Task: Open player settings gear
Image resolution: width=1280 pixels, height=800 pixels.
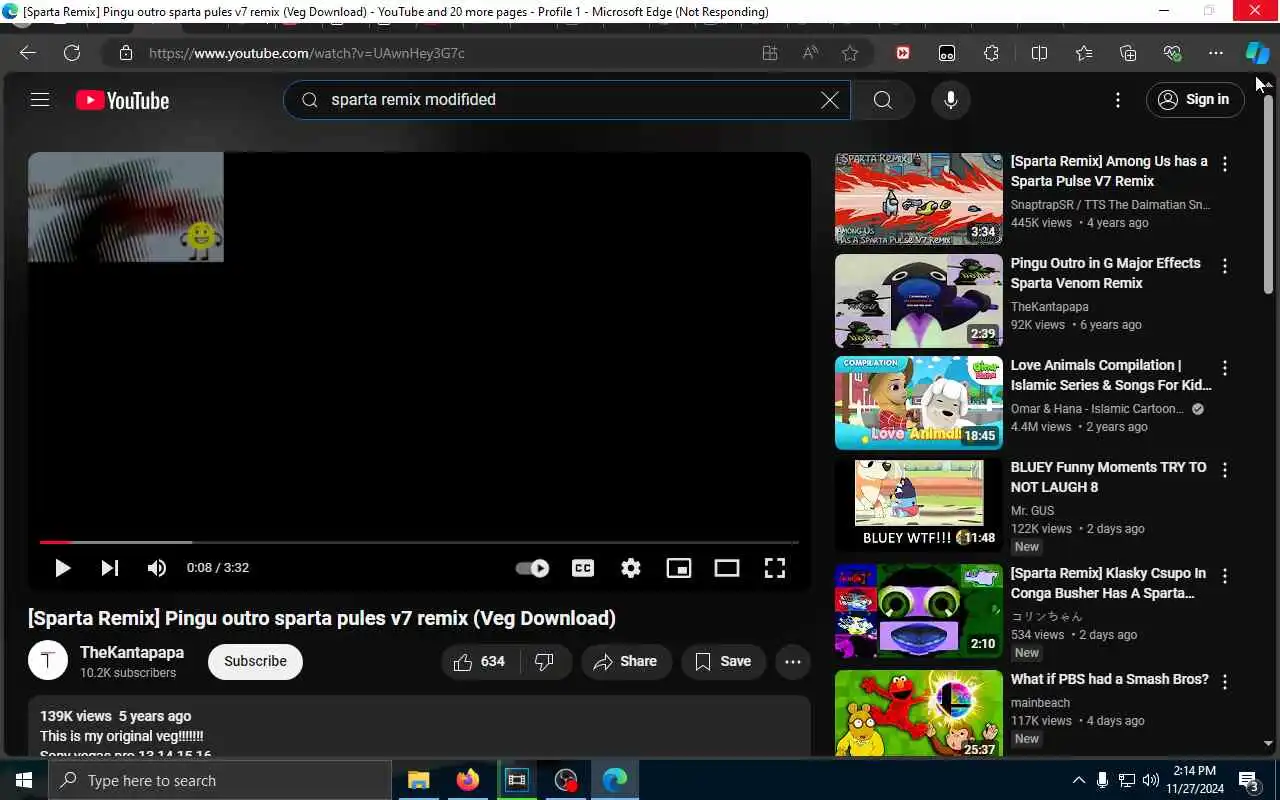Action: tap(631, 568)
